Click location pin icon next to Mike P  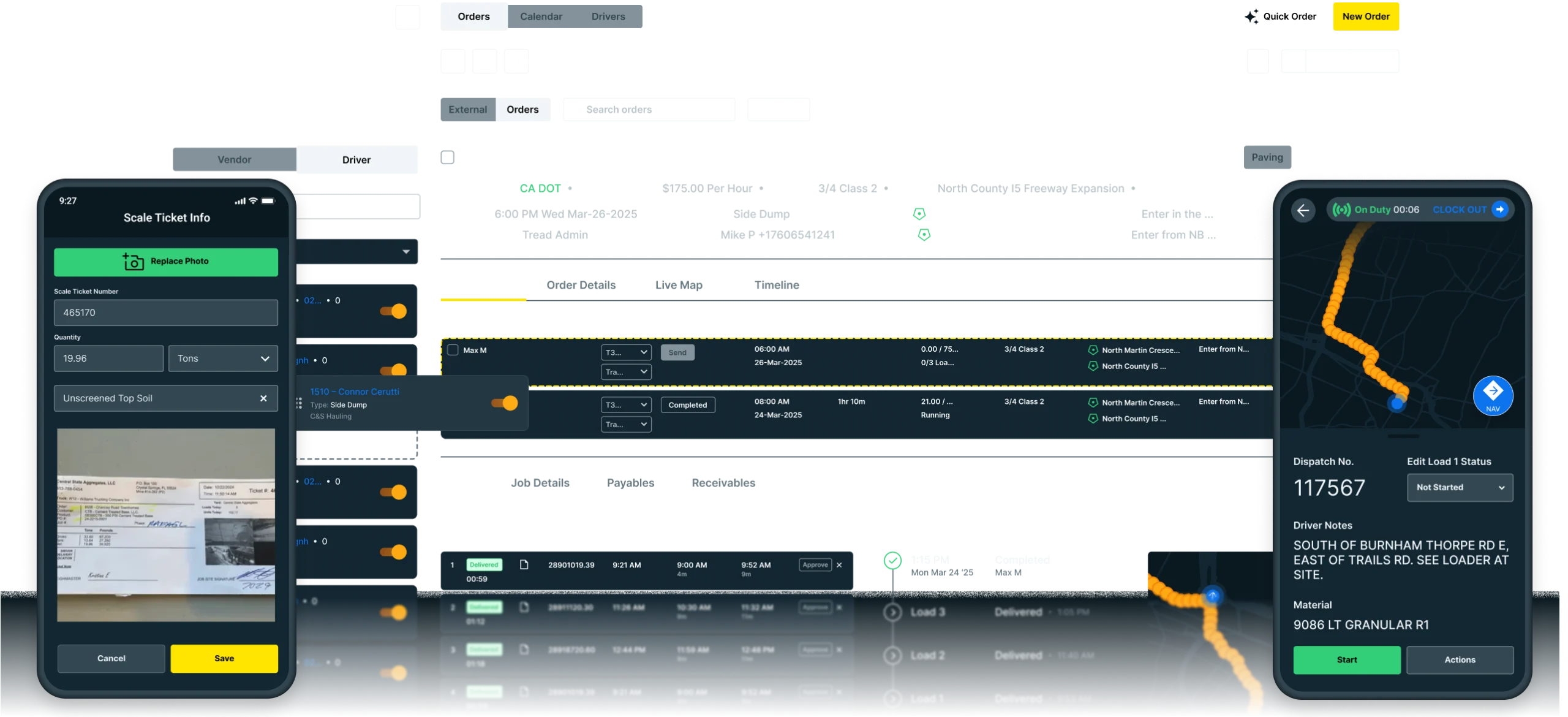coord(924,235)
